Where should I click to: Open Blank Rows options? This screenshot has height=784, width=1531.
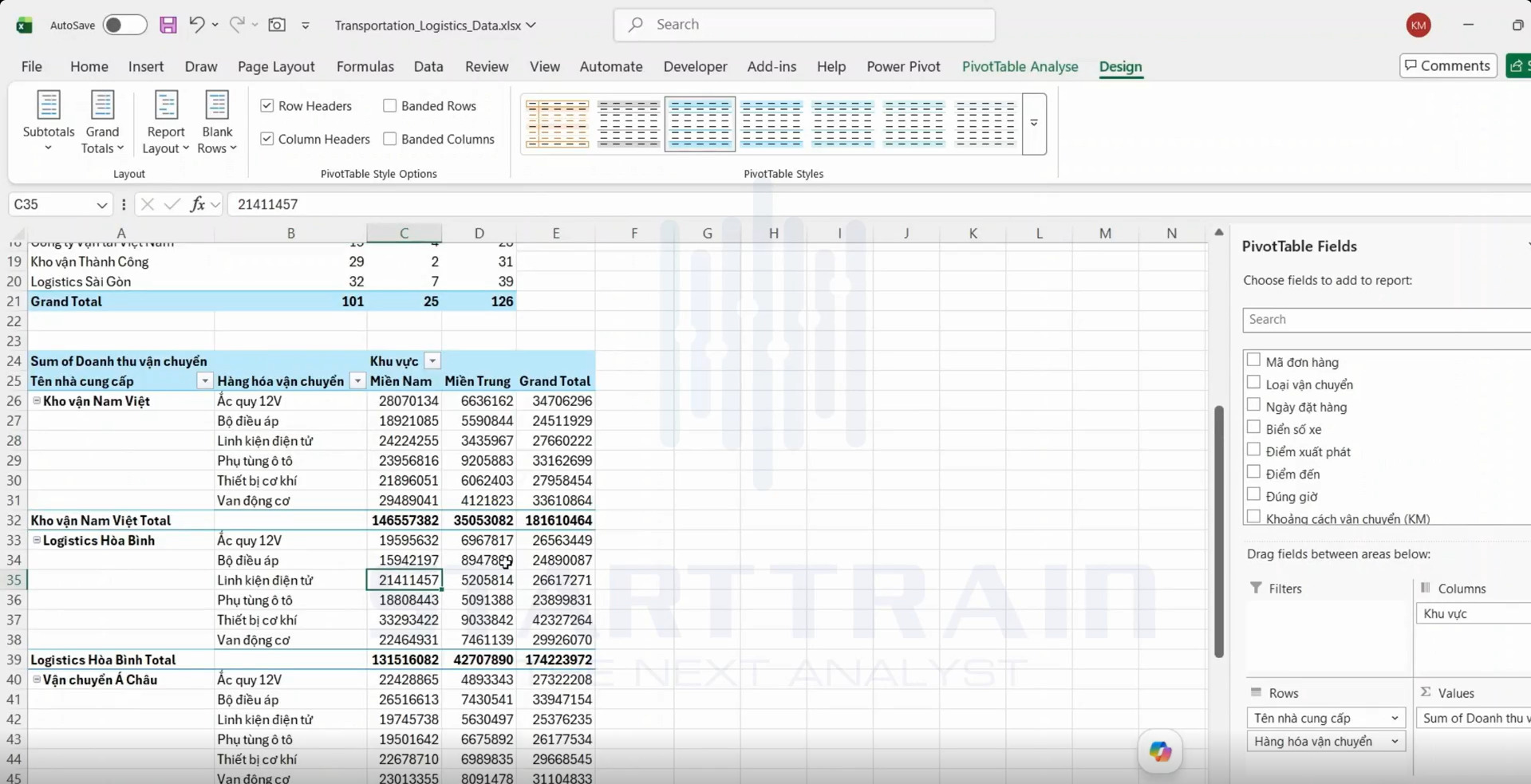tap(216, 121)
